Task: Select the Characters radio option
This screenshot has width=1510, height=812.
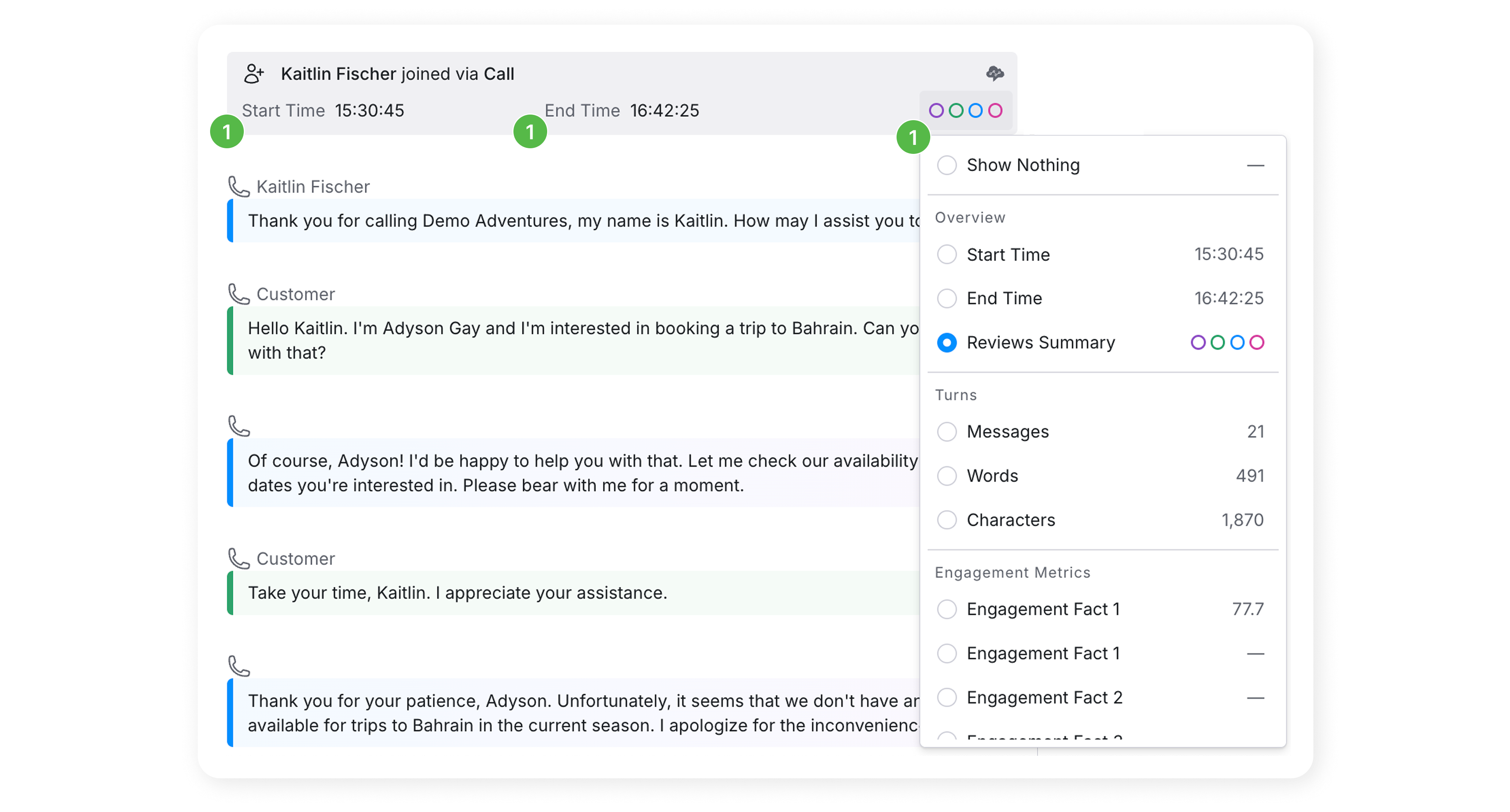Action: click(x=947, y=520)
